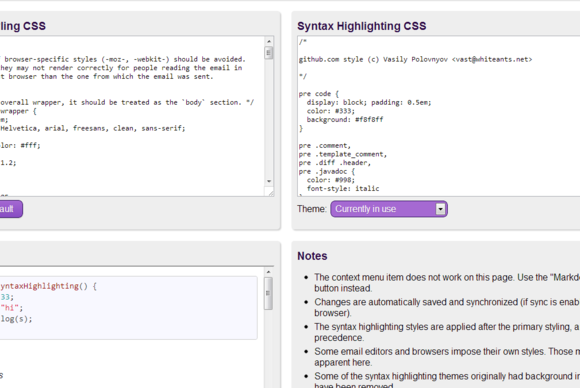Screen dimensions: 580x388
Task: Click the note about syntax highlighting styles precedence
Action: (447, 332)
